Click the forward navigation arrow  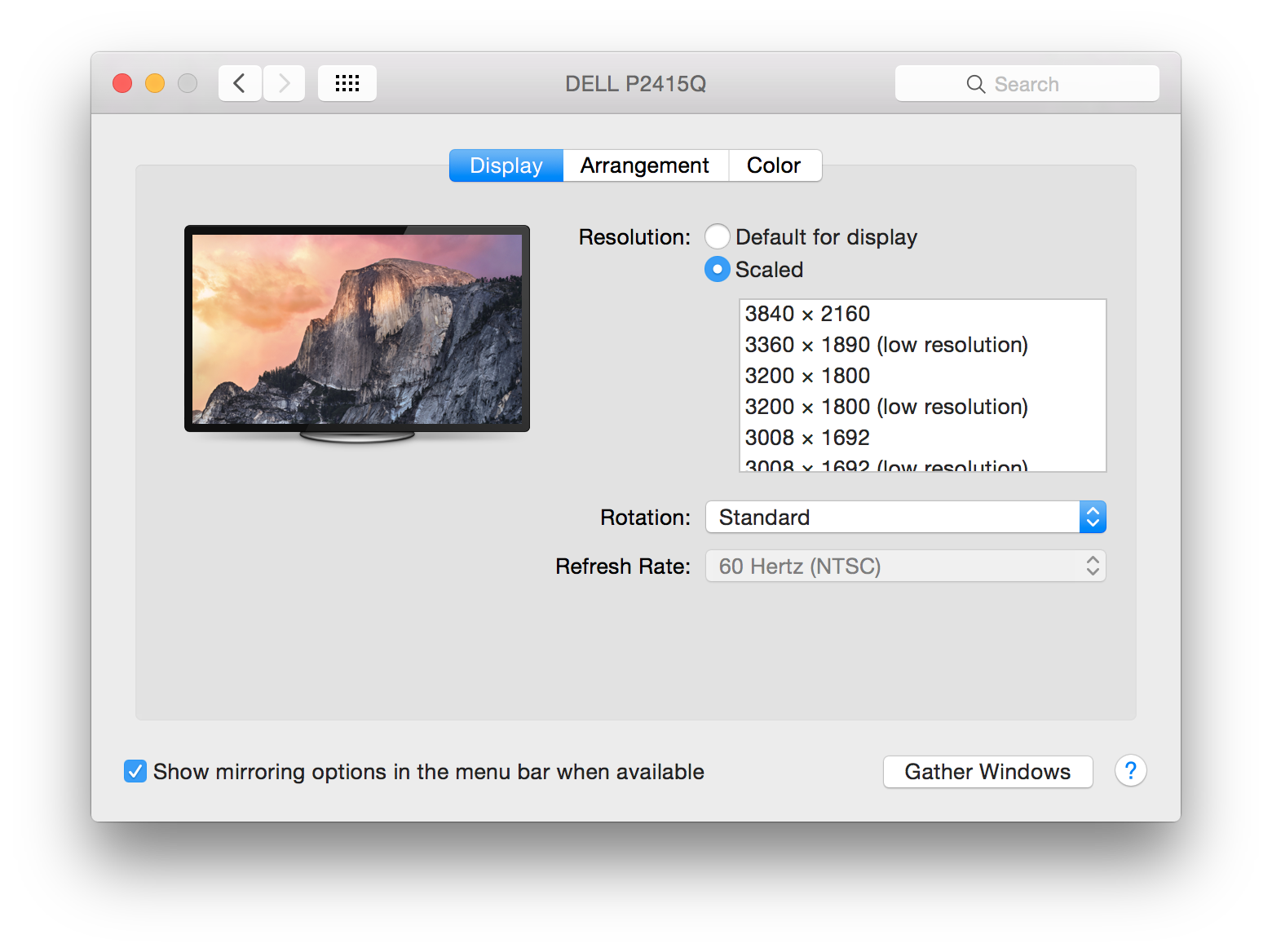[284, 83]
